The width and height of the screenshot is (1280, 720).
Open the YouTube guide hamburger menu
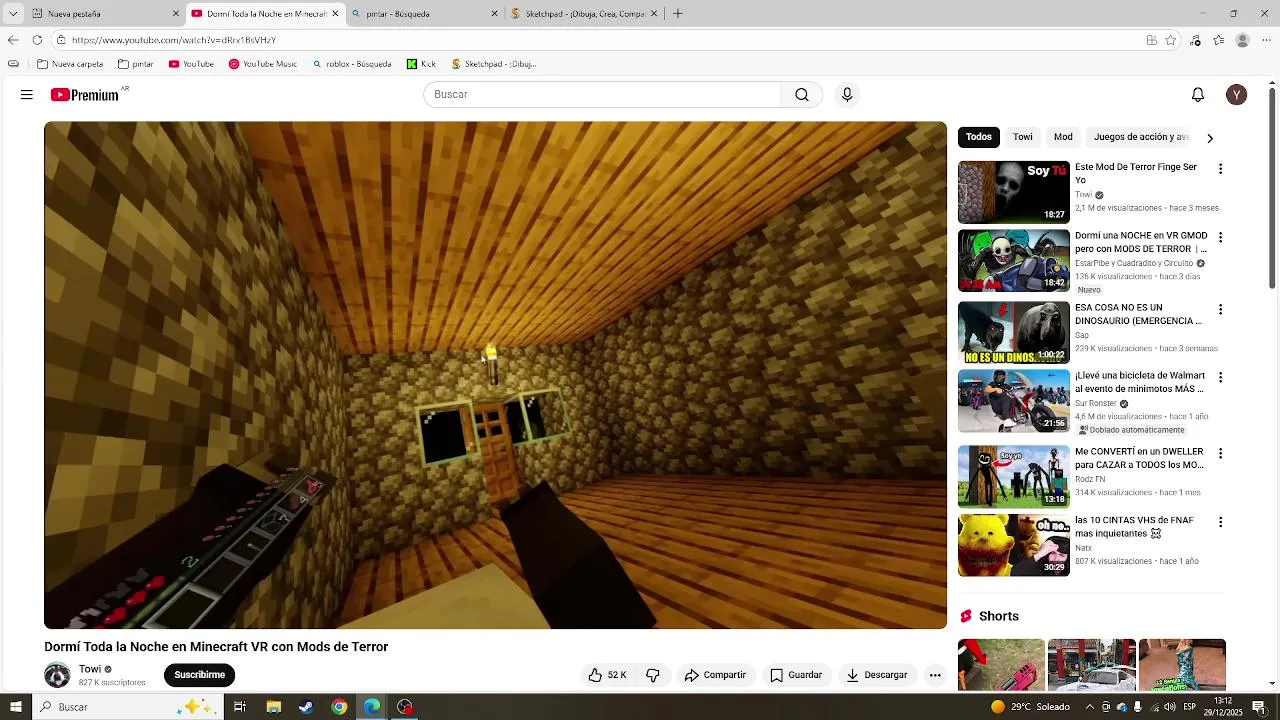27,95
